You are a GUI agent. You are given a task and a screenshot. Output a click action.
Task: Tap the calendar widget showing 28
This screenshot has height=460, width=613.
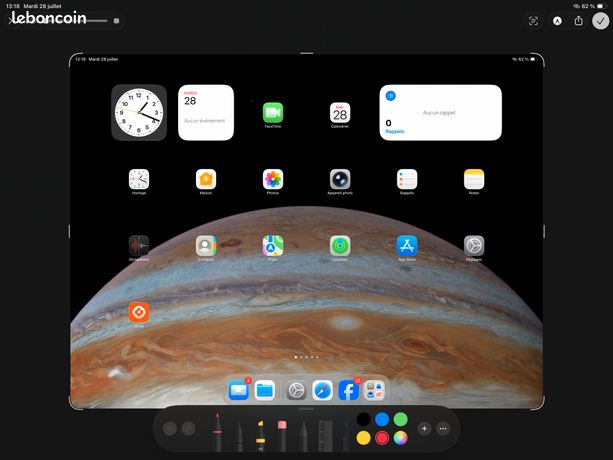[x=206, y=113]
